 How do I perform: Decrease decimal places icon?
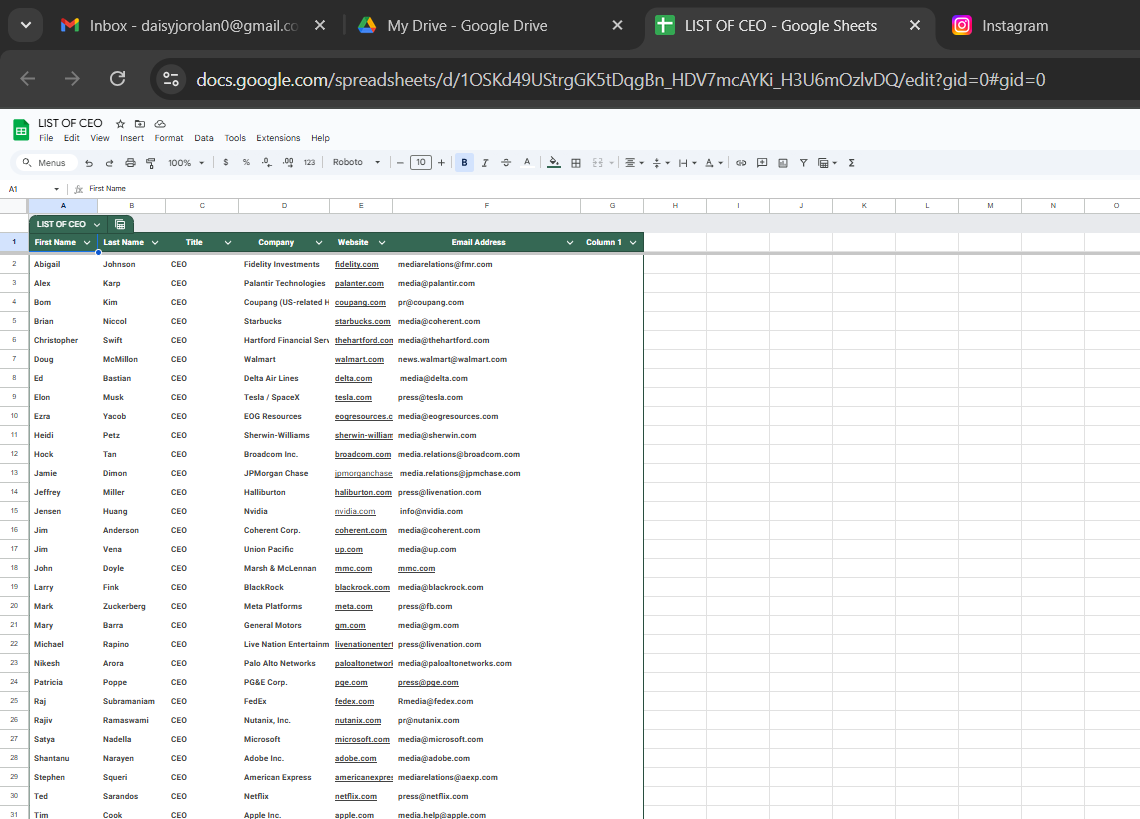(267, 163)
